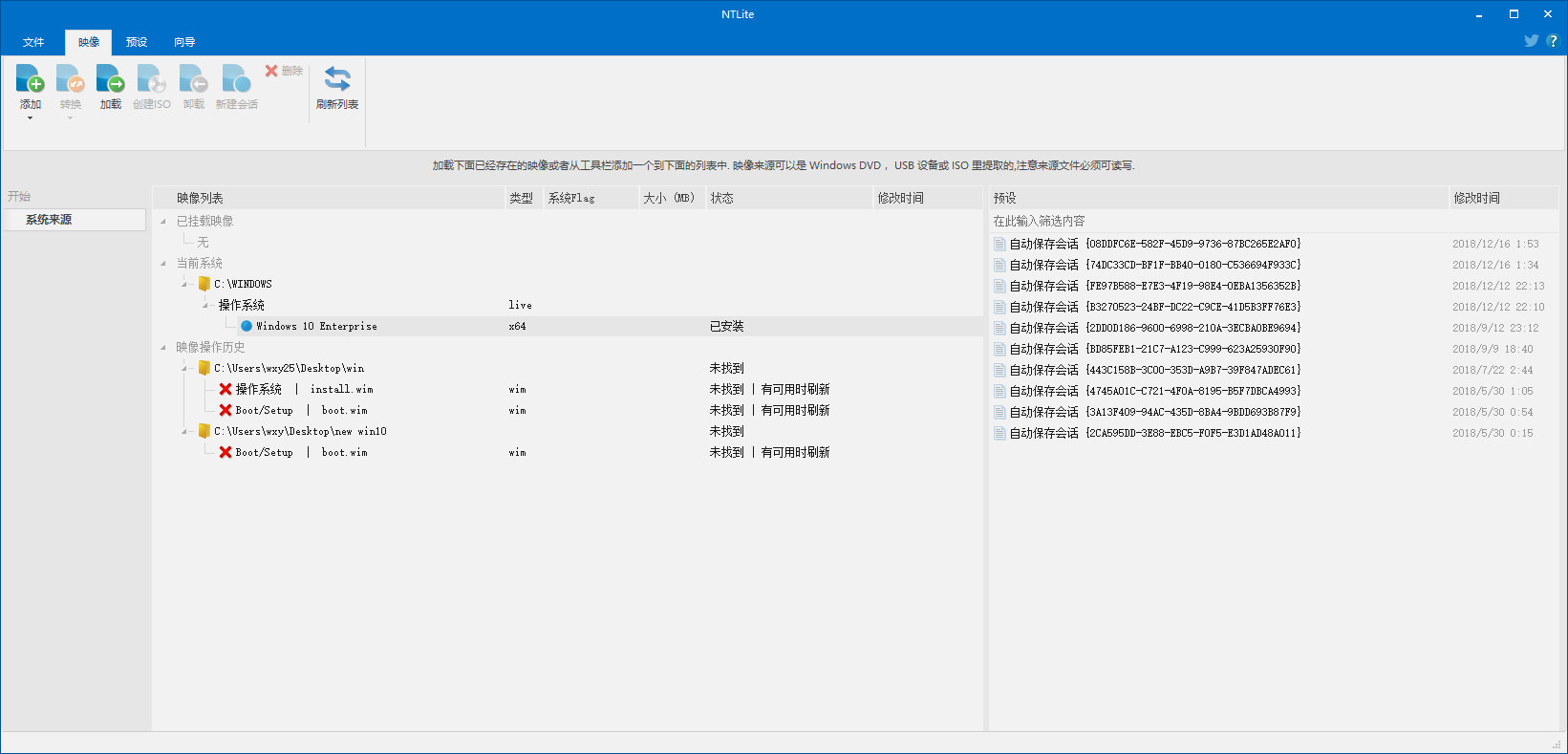Click the 转换 (Convert) icon

(x=71, y=80)
